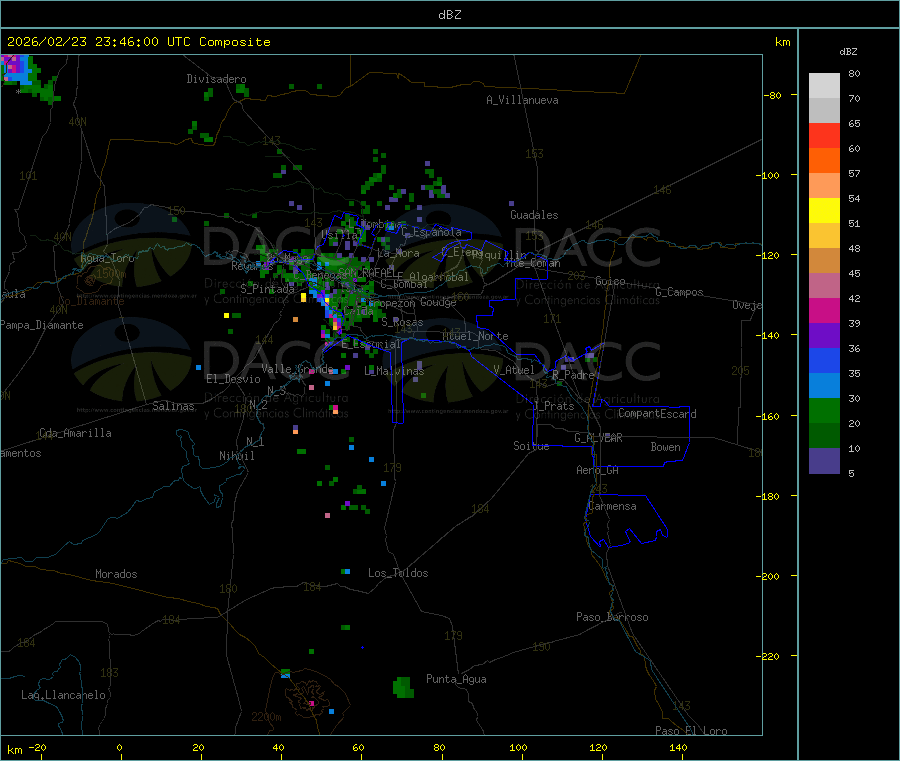Screen dimensions: 900x761
Task: Click the 'Divisadero' map label
Action: pos(216,79)
